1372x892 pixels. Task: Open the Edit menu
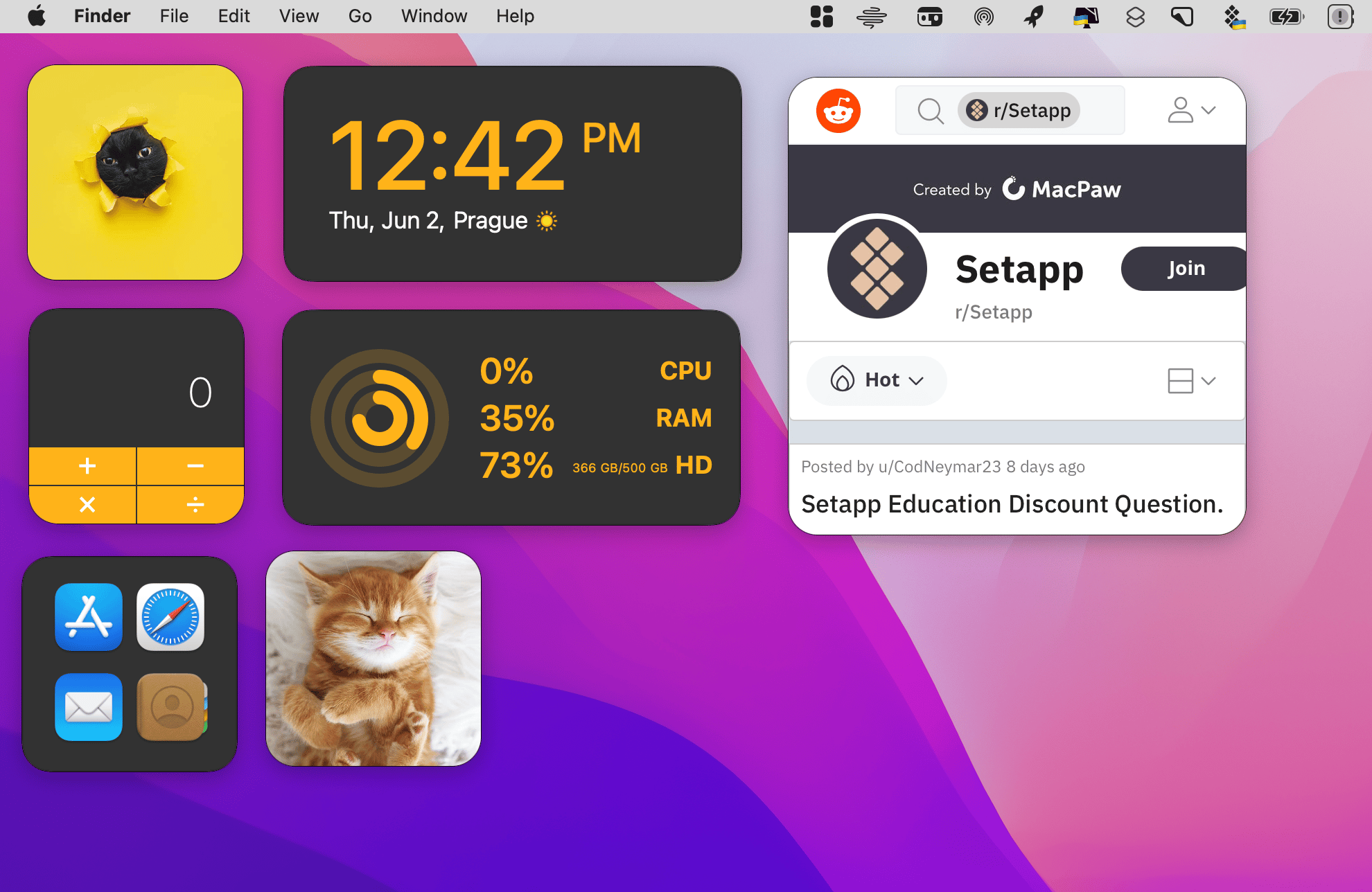coord(234,16)
